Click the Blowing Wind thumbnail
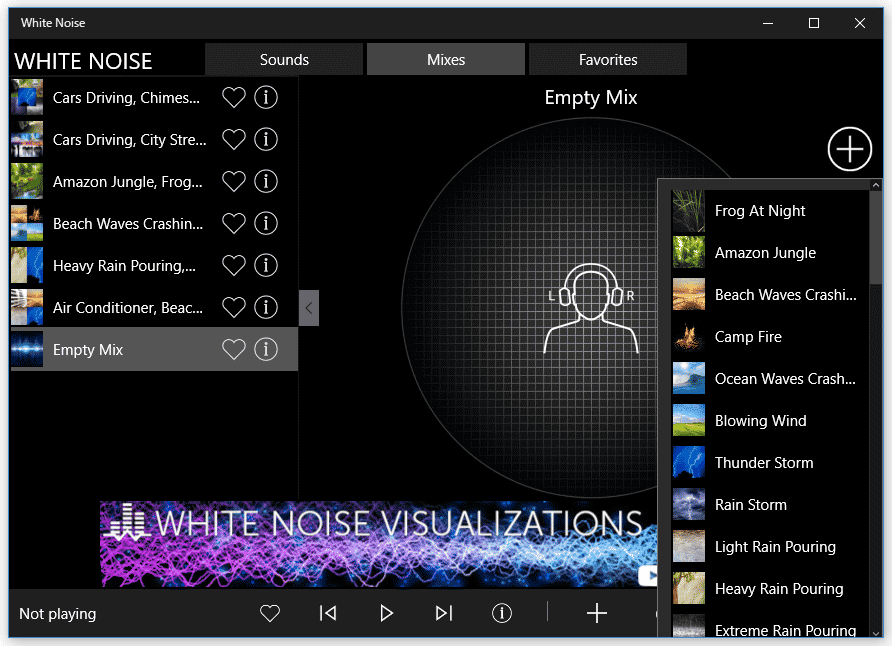 click(688, 421)
